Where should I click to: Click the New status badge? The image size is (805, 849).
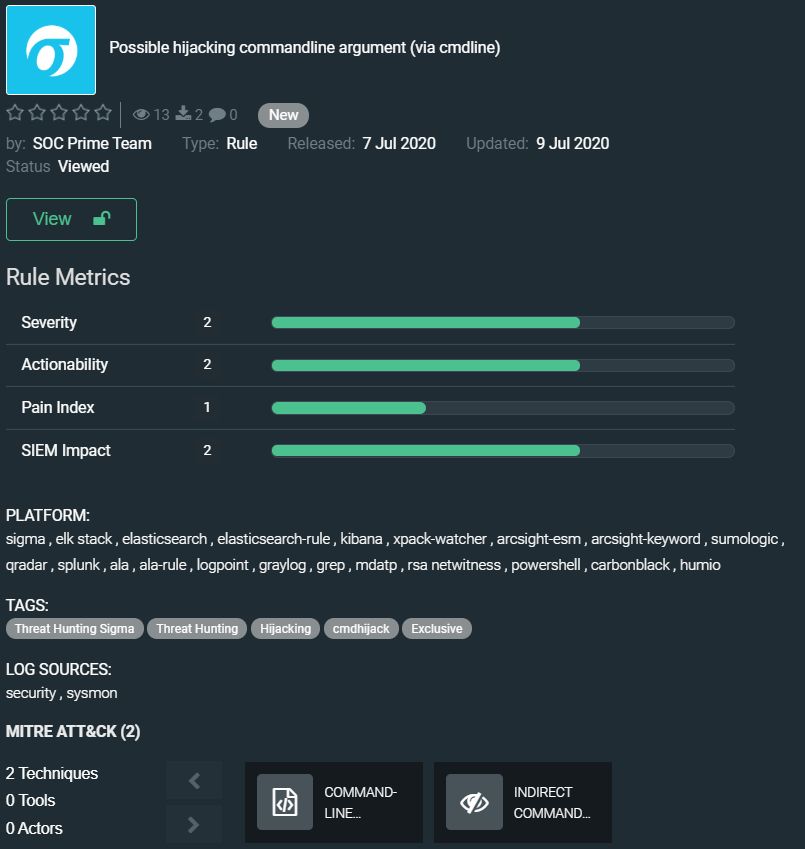pos(283,115)
